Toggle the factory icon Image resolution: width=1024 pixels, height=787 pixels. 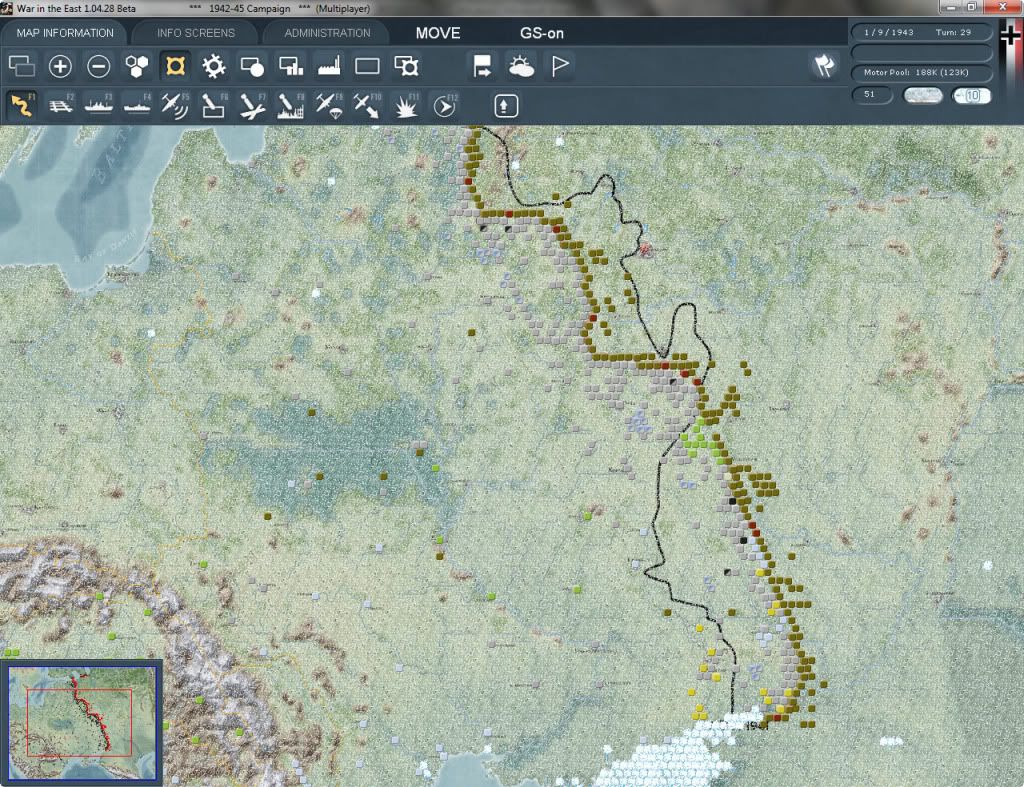tap(329, 66)
